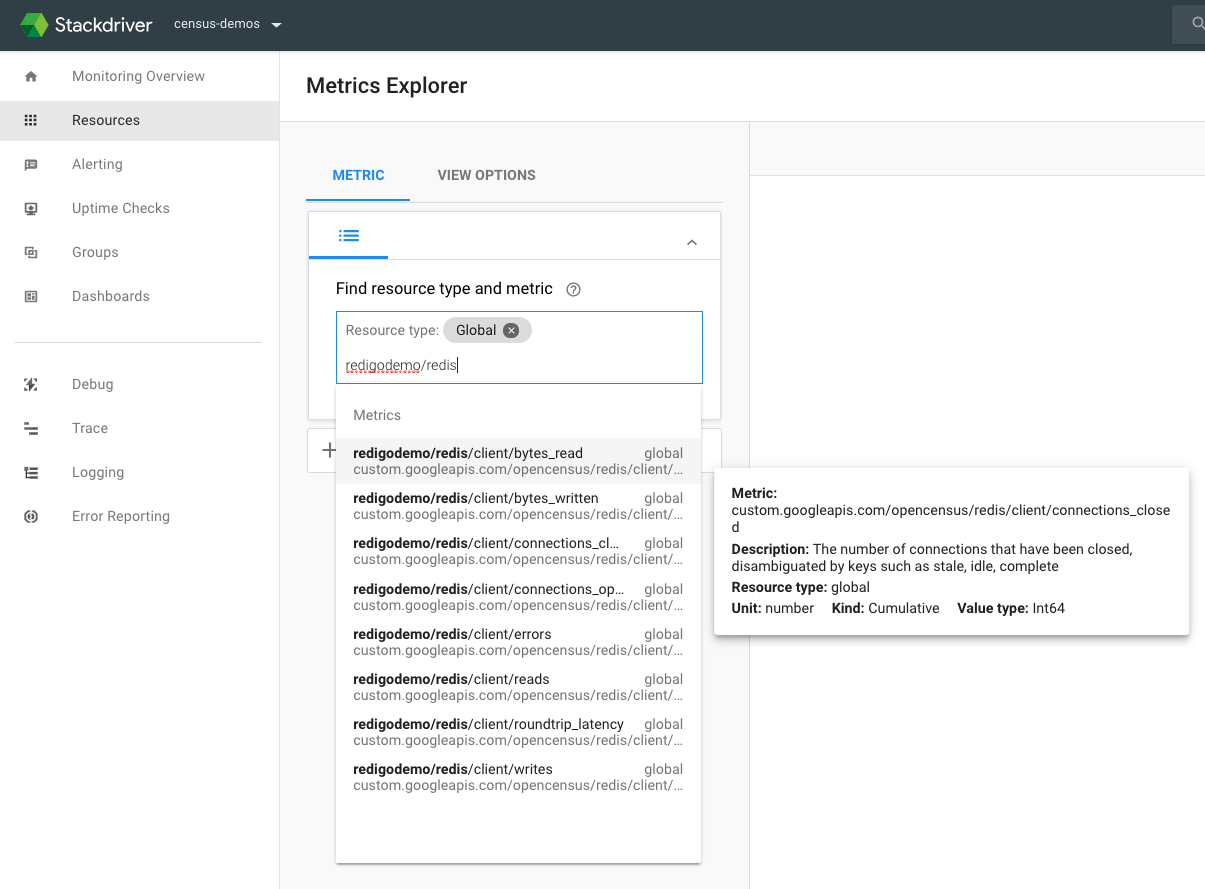Image resolution: width=1205 pixels, height=889 pixels.
Task: Click the Error Reporting icon
Action: tap(31, 516)
